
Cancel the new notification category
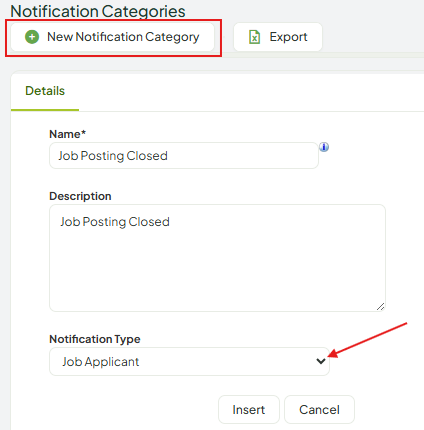(319, 410)
